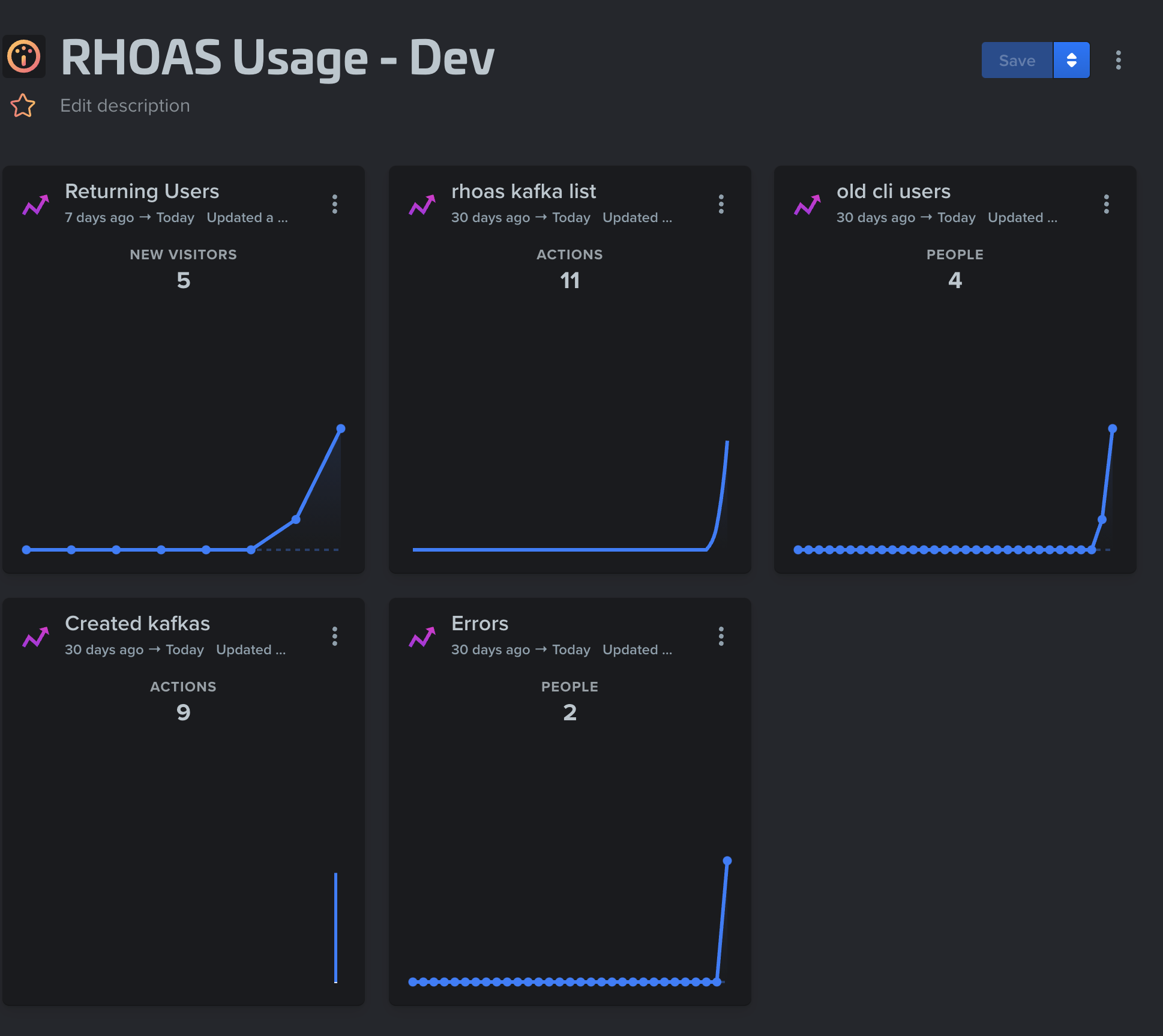
Task: Click the last data point on Returning Users chart
Action: 341,429
